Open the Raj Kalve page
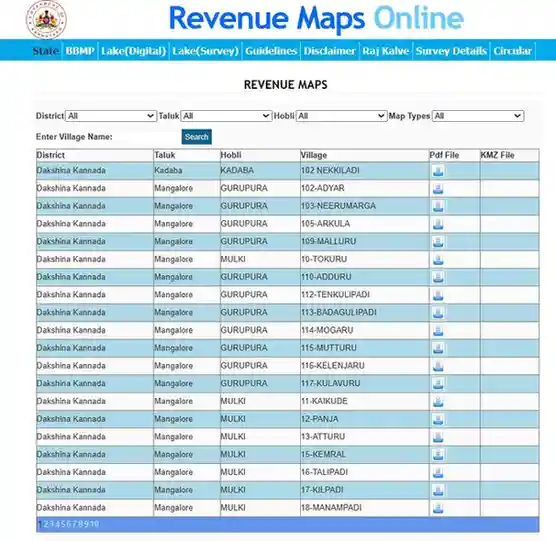 coord(385,51)
